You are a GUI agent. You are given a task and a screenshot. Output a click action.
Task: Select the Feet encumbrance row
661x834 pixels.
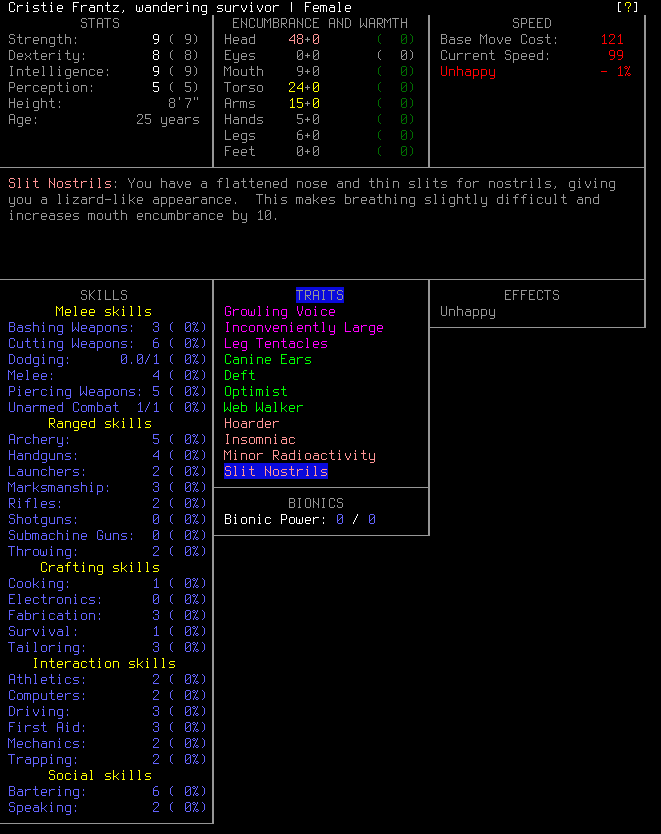click(x=319, y=152)
